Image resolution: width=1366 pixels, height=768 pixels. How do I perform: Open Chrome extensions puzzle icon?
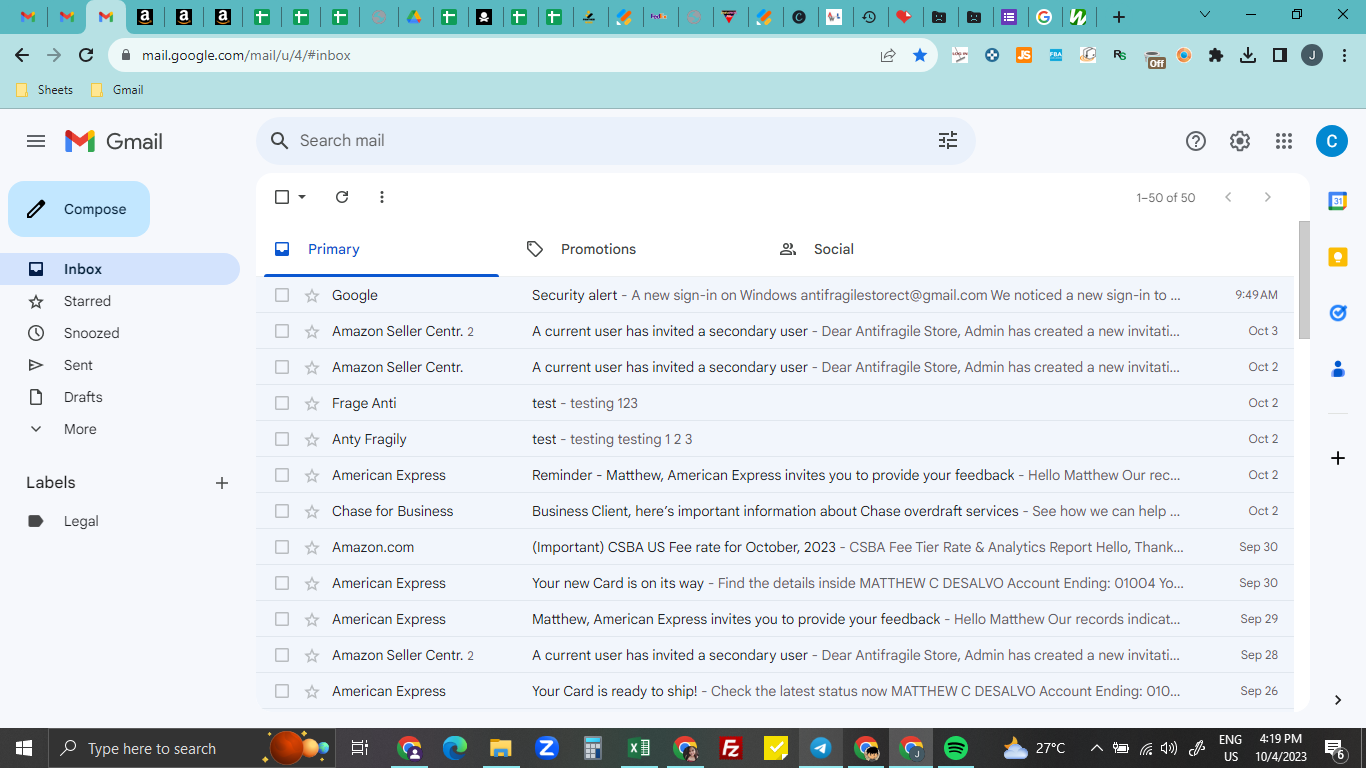click(1216, 56)
